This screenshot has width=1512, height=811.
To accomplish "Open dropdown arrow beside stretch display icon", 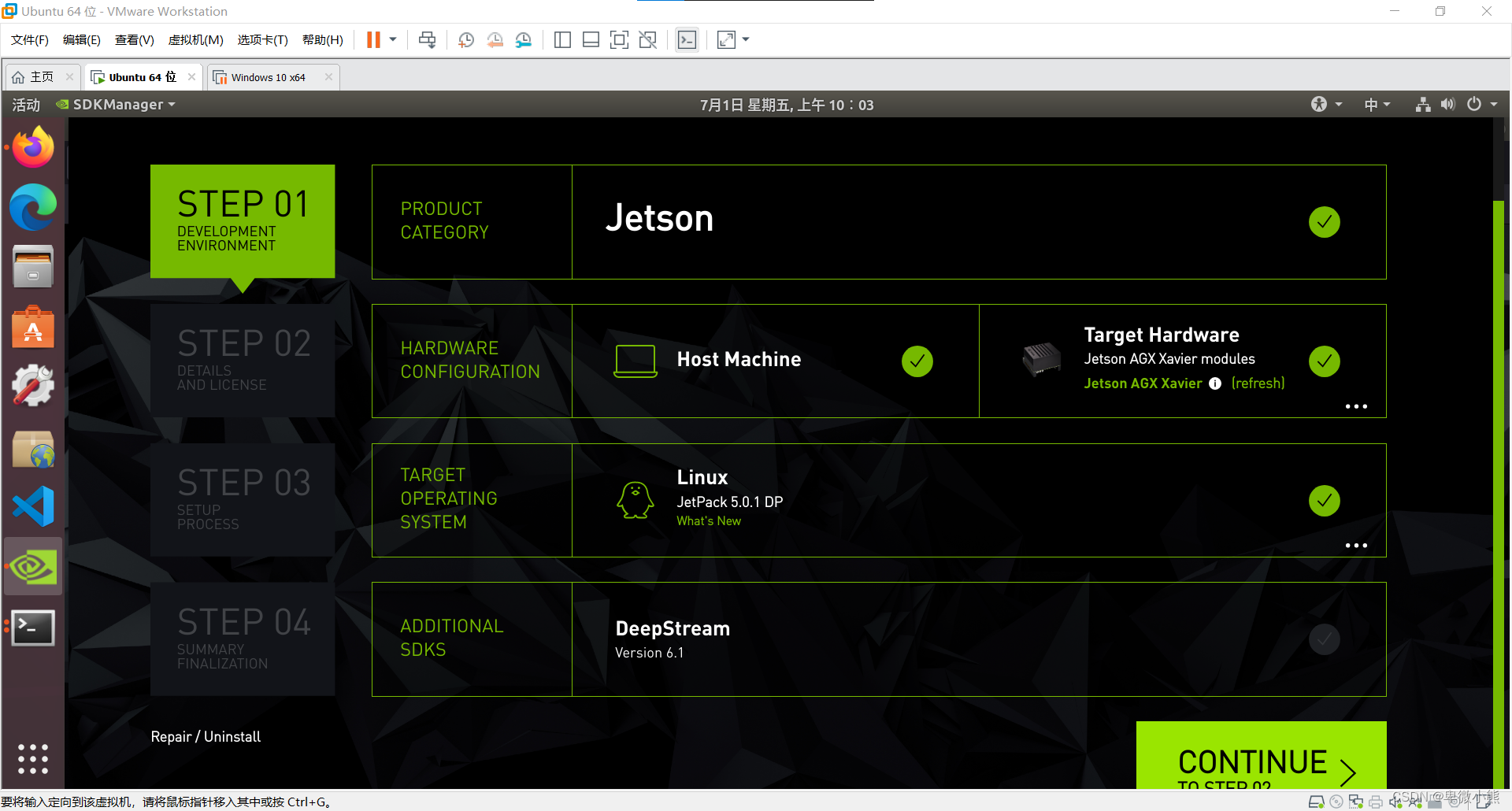I will pos(746,39).
